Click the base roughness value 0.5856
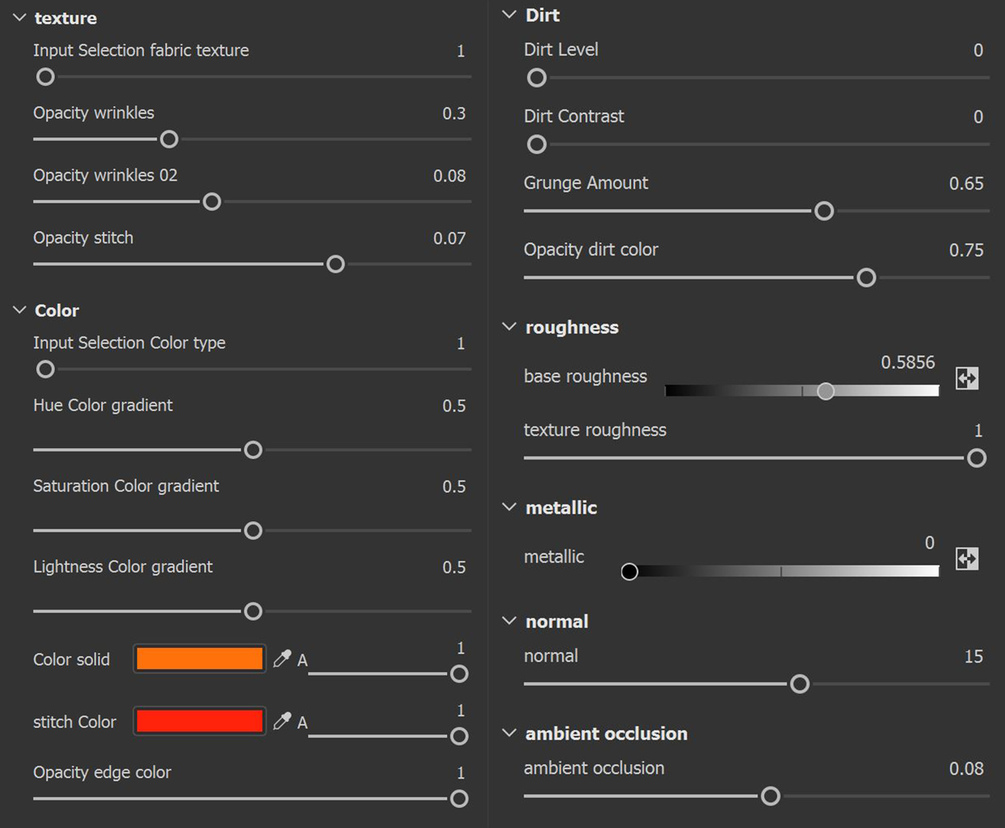This screenshot has width=1005, height=828. coord(908,363)
